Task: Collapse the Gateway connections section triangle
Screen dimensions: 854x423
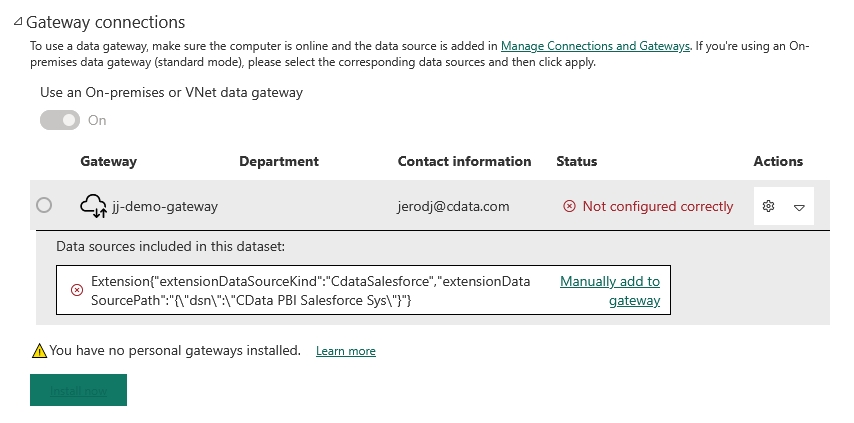Action: 16,22
